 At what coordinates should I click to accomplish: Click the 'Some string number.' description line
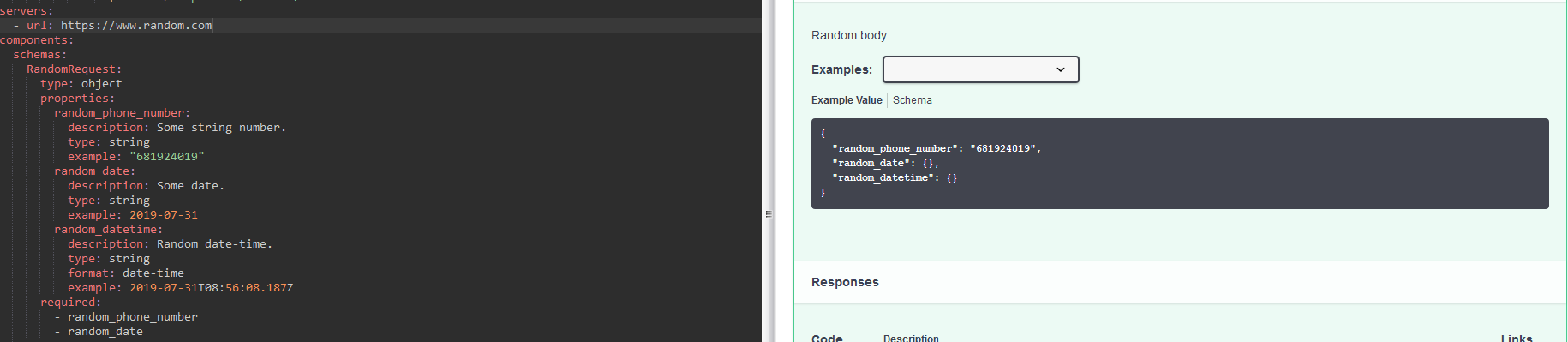click(177, 128)
